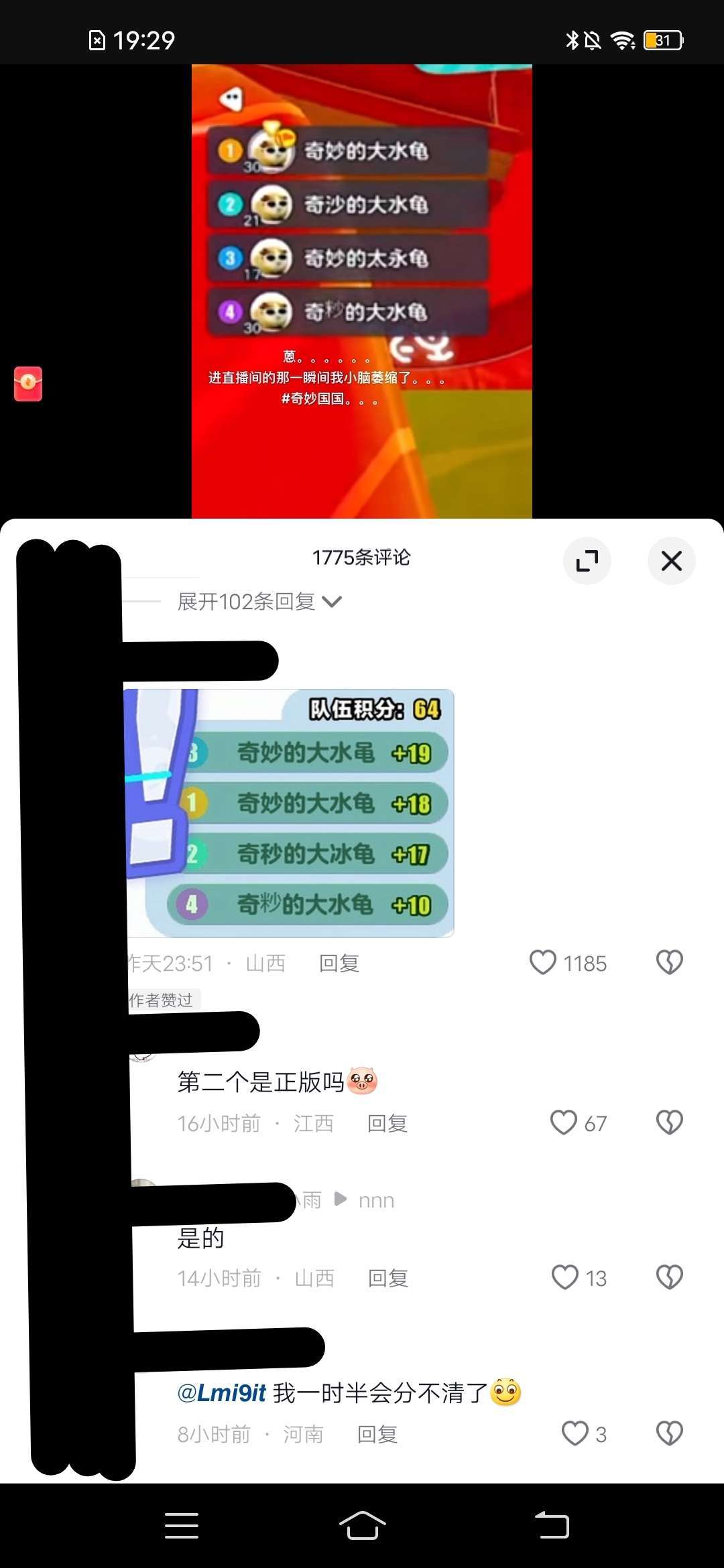Like the comment with 3 likes
Image resolution: width=724 pixels, height=1568 pixels.
[575, 1433]
